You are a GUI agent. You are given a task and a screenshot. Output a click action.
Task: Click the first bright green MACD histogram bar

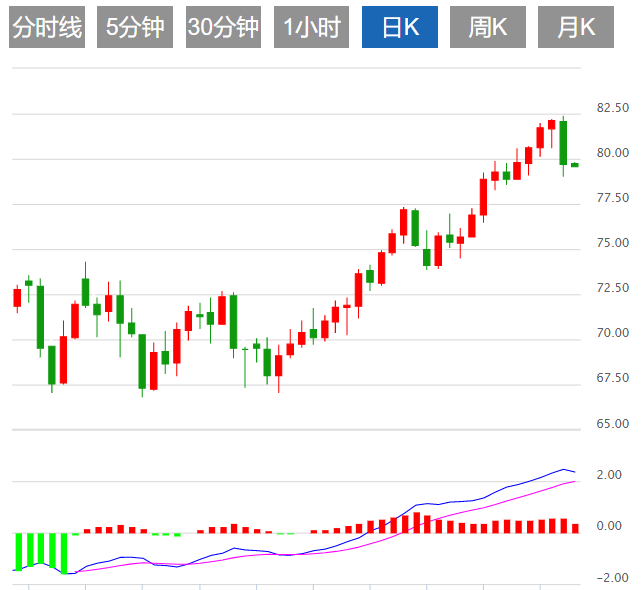tap(19, 552)
